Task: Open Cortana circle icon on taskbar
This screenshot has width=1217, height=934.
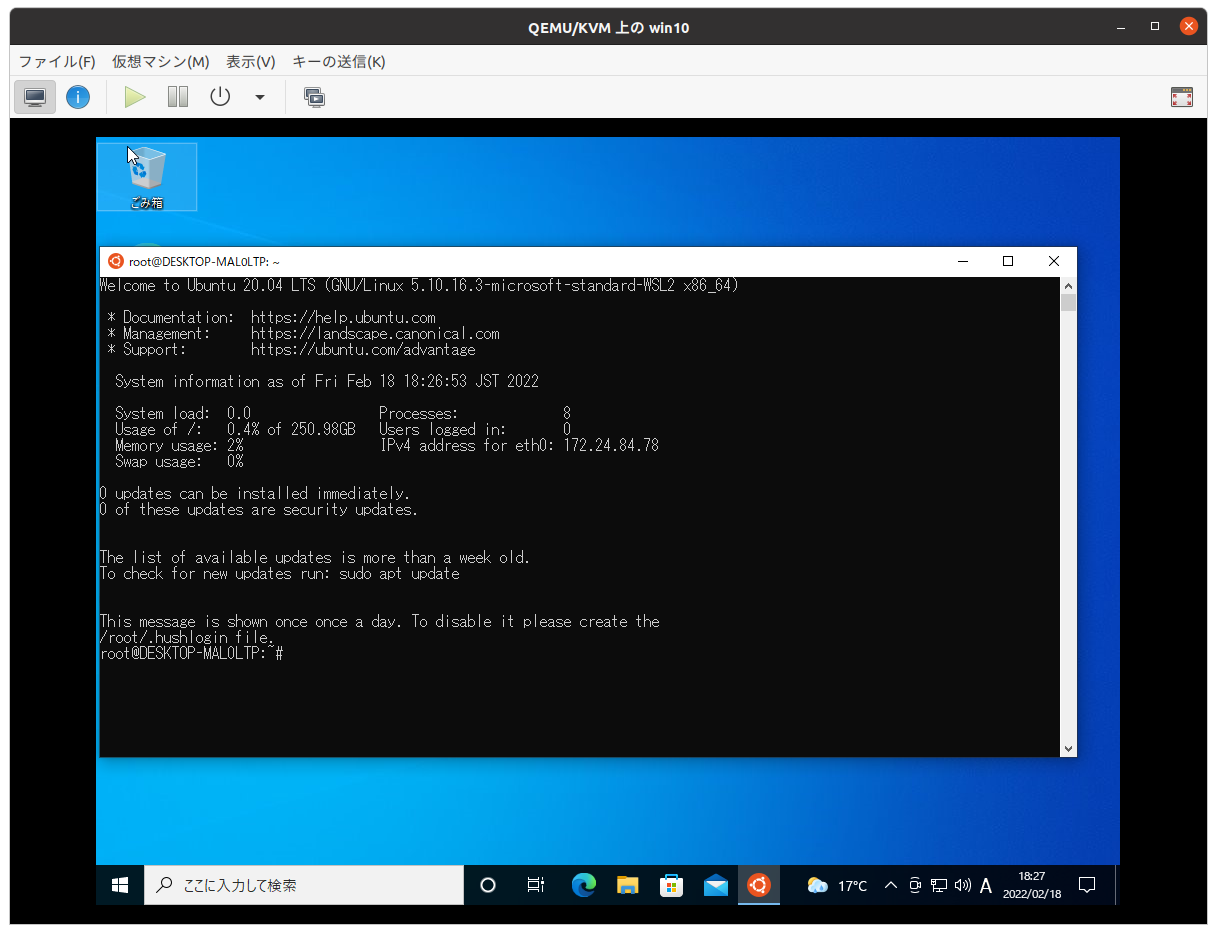Action: (488, 885)
